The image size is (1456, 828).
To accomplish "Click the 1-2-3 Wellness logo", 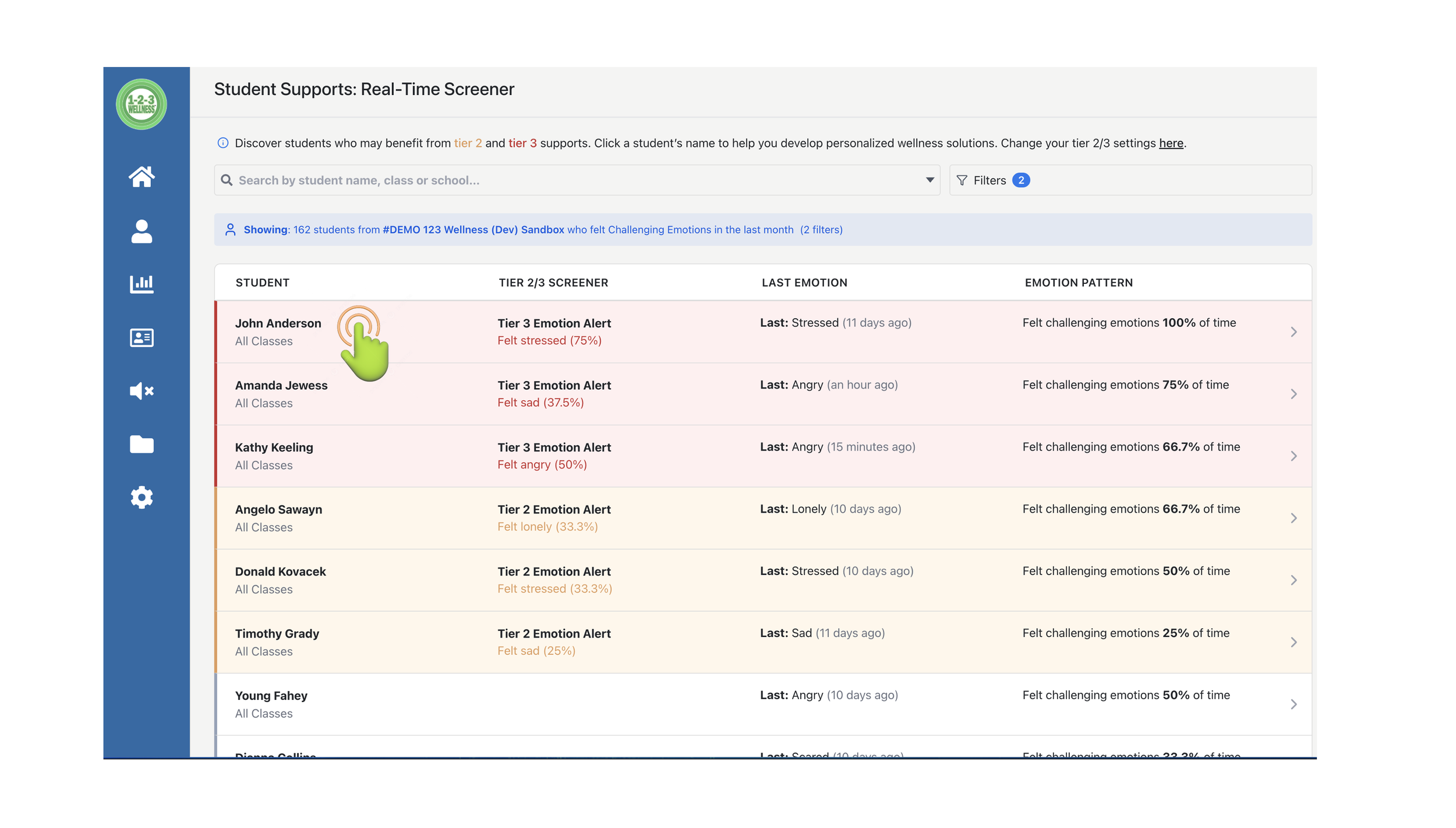I will click(141, 104).
